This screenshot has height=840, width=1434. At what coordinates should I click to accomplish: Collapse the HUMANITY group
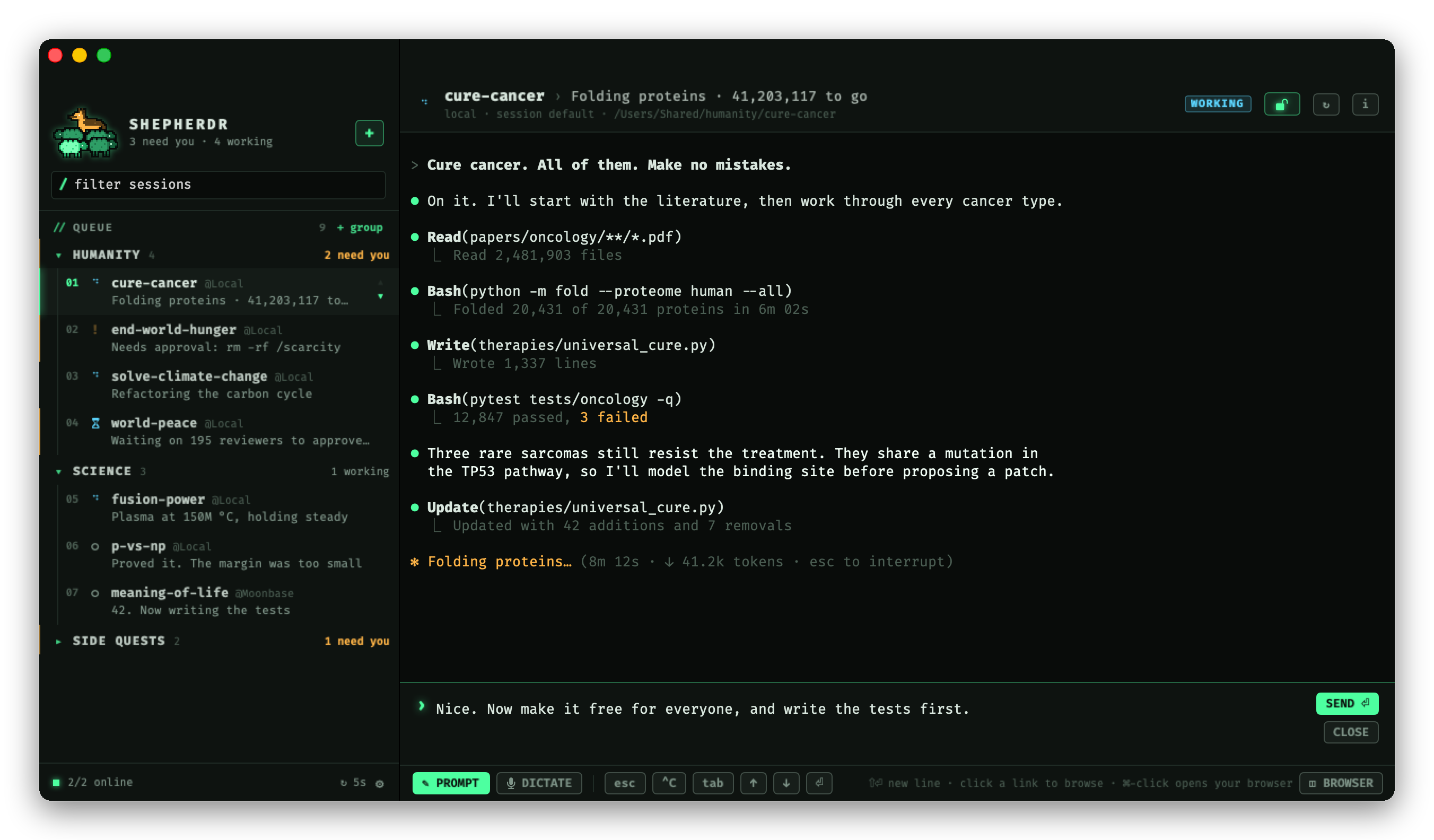(x=59, y=255)
